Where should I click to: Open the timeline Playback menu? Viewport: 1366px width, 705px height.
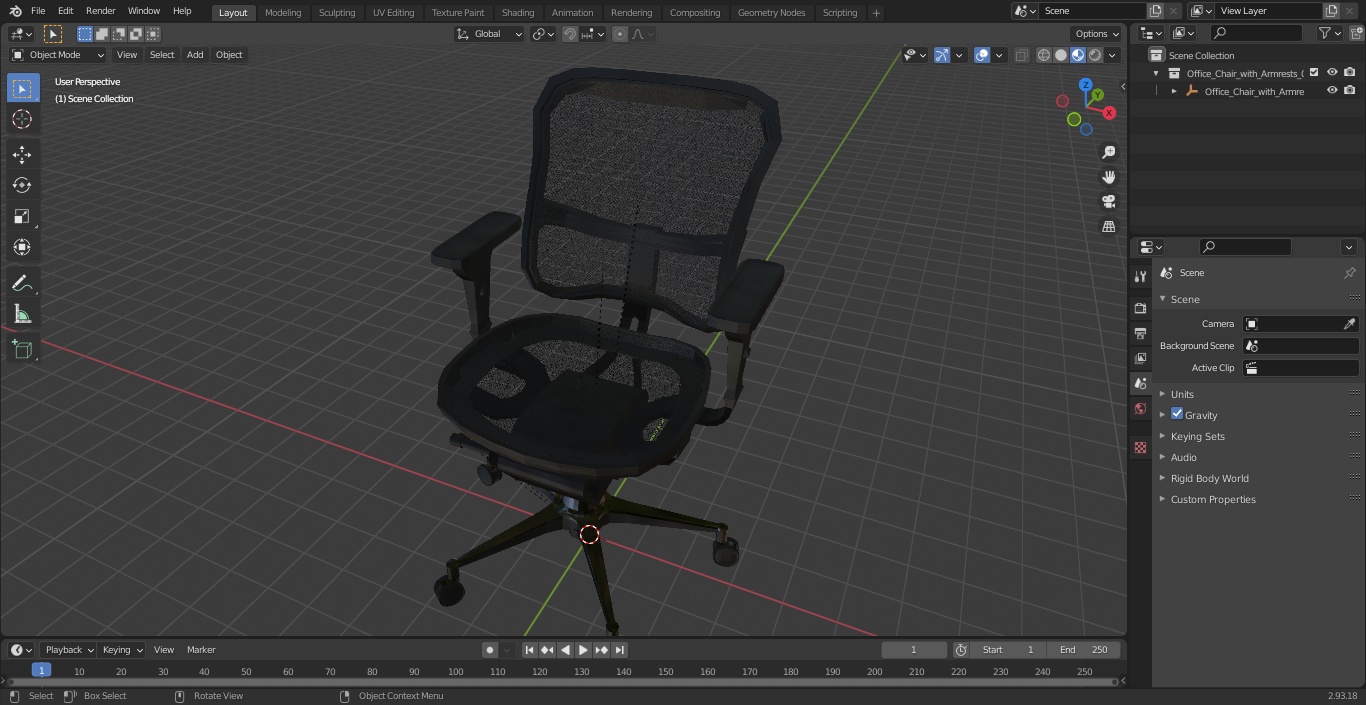point(68,650)
